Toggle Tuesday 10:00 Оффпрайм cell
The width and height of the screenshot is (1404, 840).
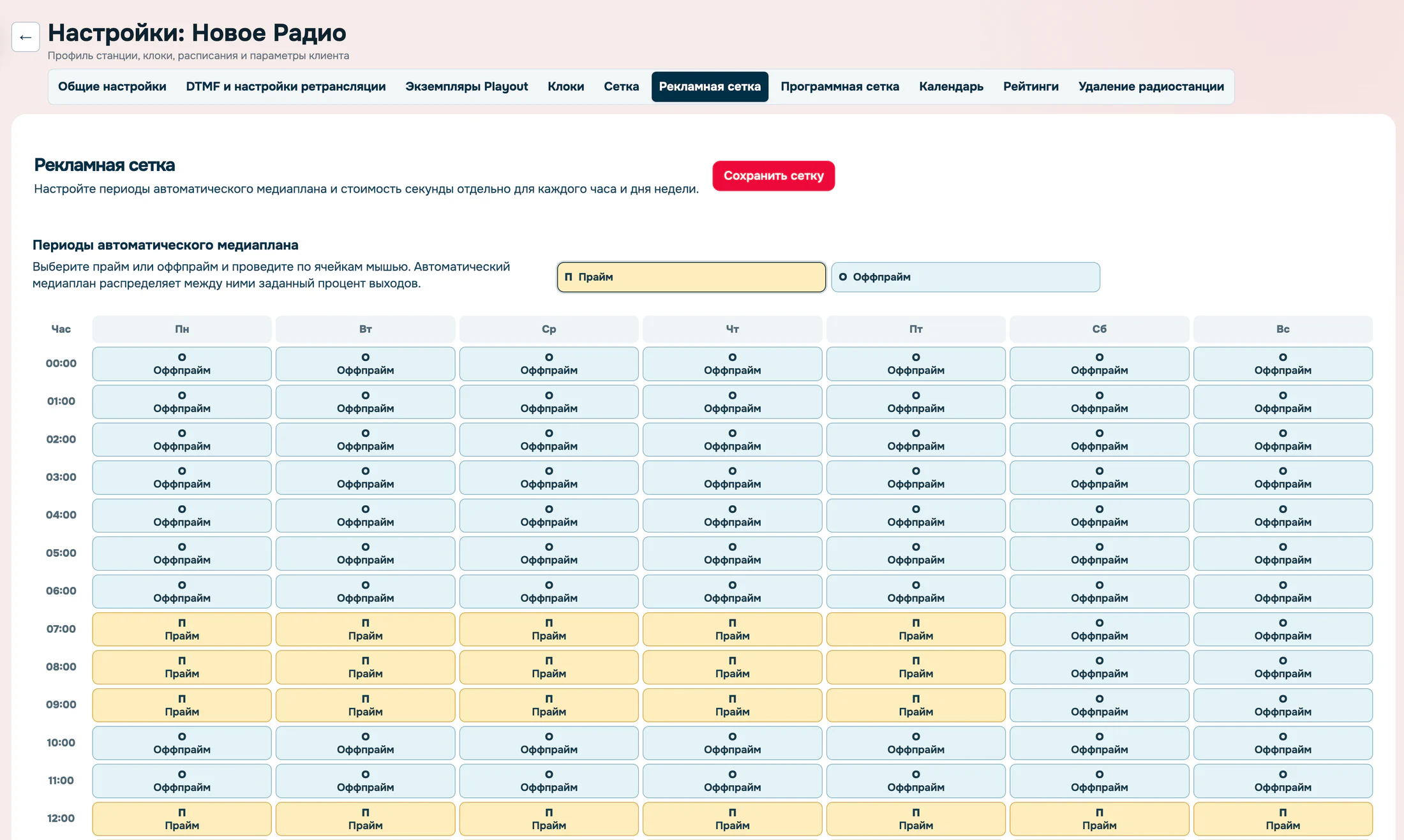pyautogui.click(x=366, y=743)
